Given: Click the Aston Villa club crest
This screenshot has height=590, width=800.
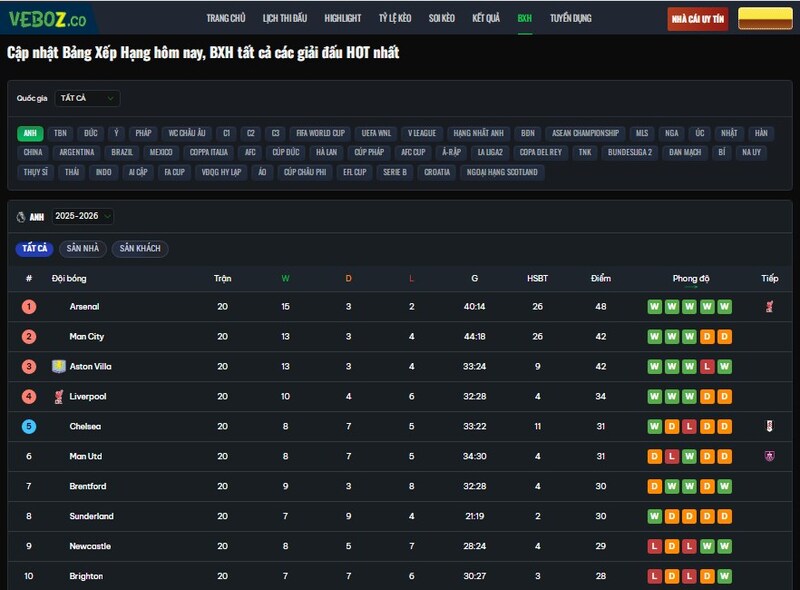Looking at the screenshot, I should (x=58, y=367).
